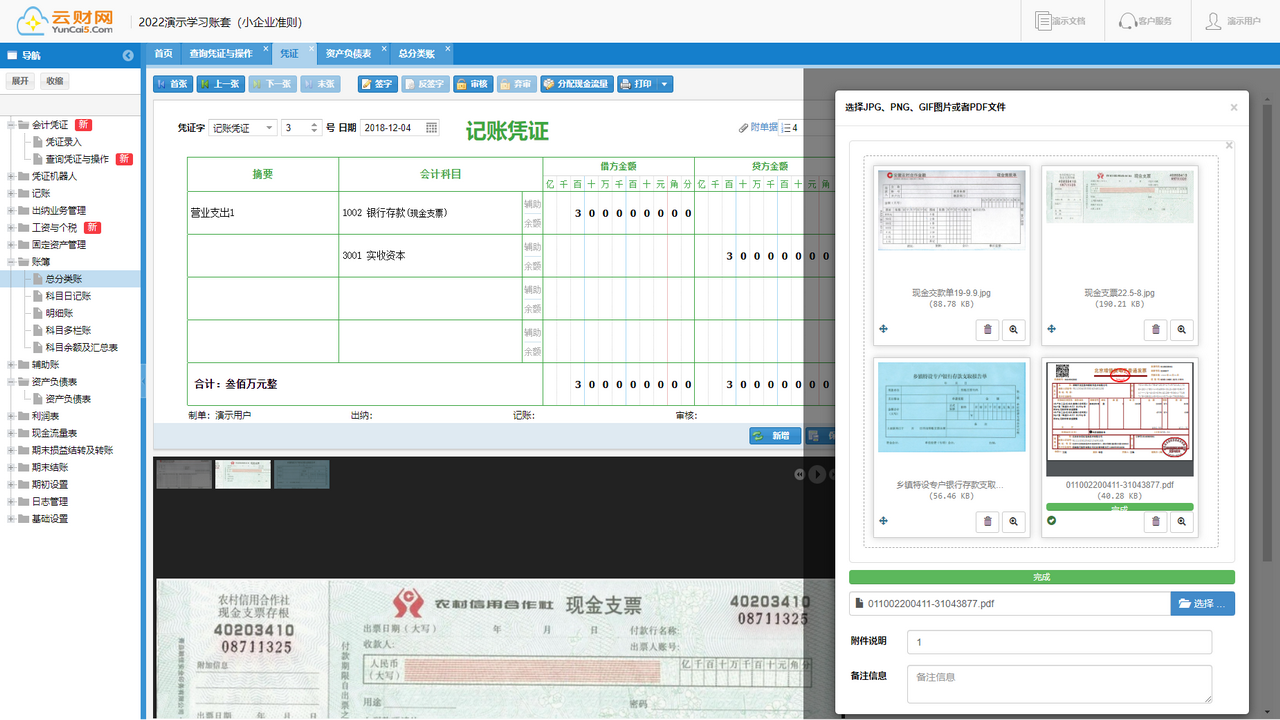Image resolution: width=1280 pixels, height=720 pixels.
Task: Click the move crosshair on 现金交款单 attachment
Action: click(883, 329)
